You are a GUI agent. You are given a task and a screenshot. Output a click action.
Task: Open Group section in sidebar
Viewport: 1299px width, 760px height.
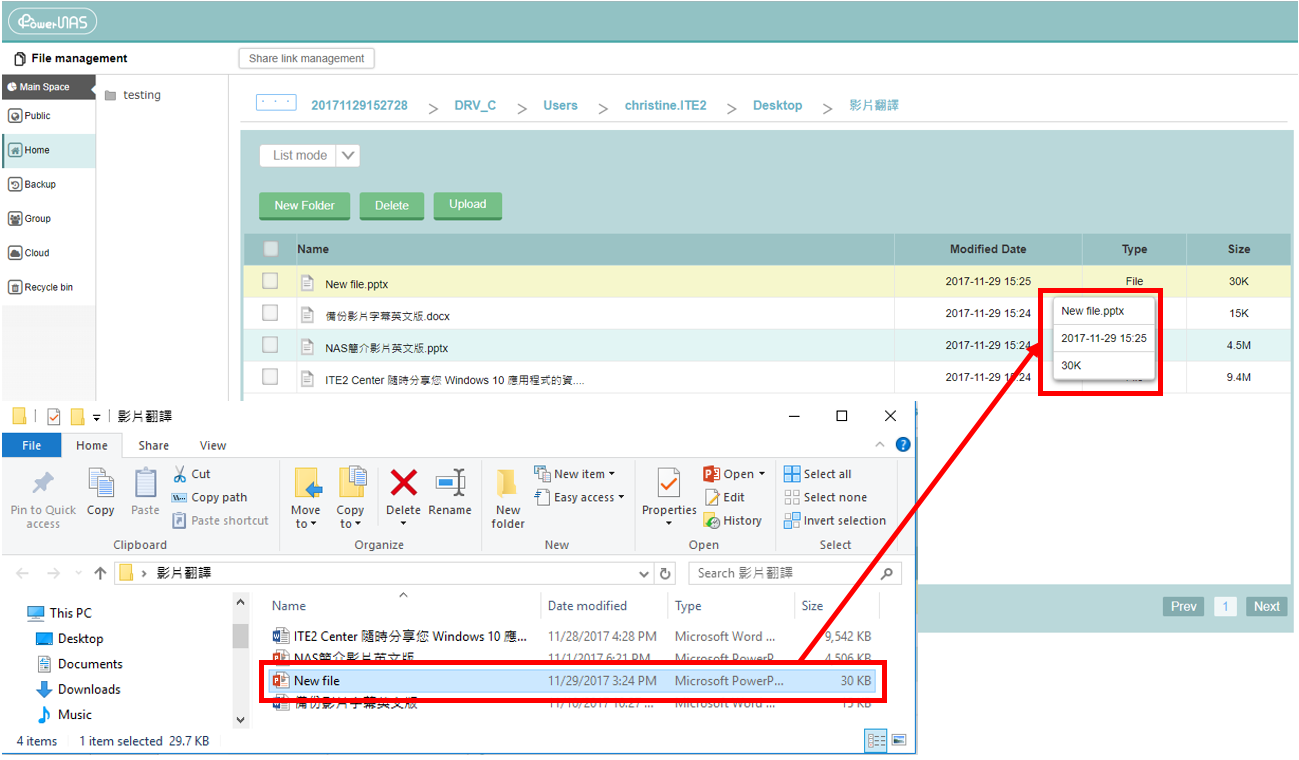click(30, 219)
